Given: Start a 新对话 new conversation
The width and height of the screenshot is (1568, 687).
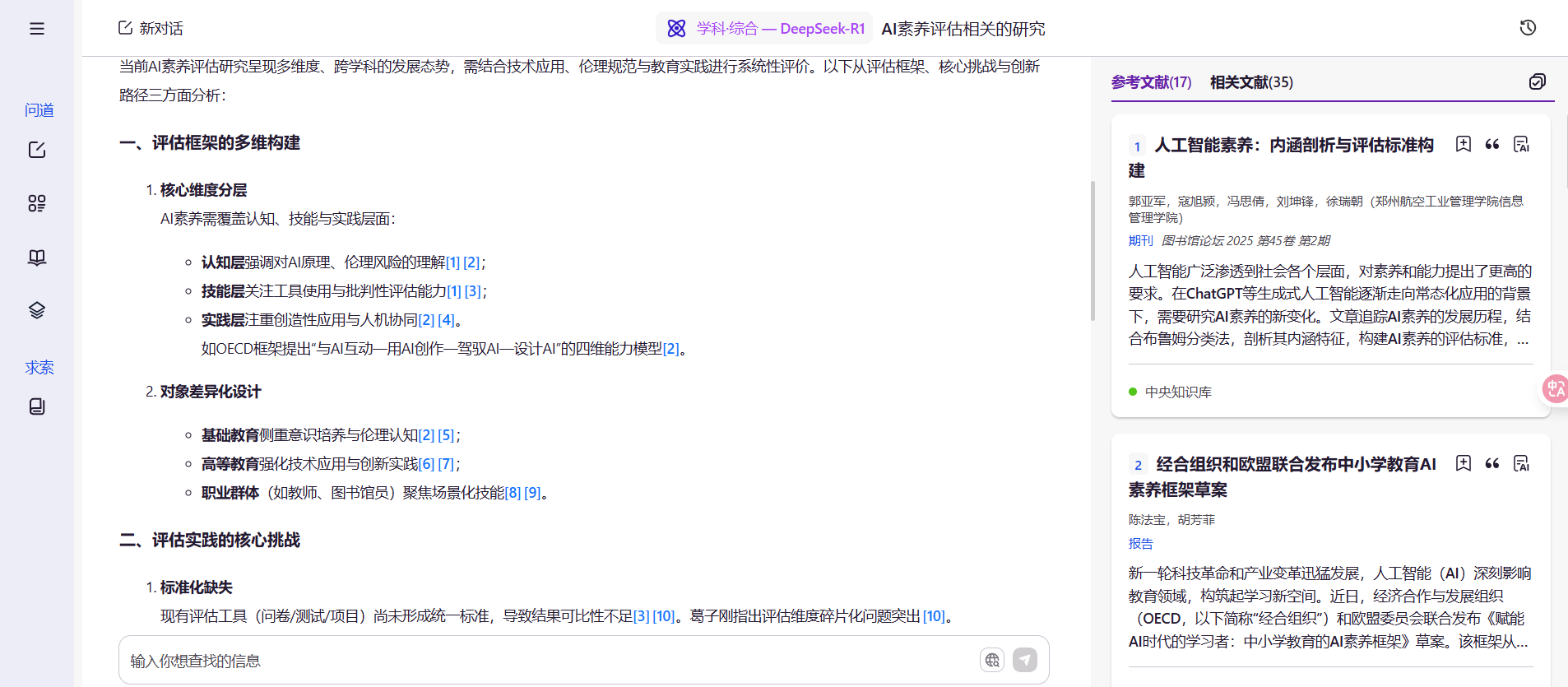Looking at the screenshot, I should pos(151,29).
